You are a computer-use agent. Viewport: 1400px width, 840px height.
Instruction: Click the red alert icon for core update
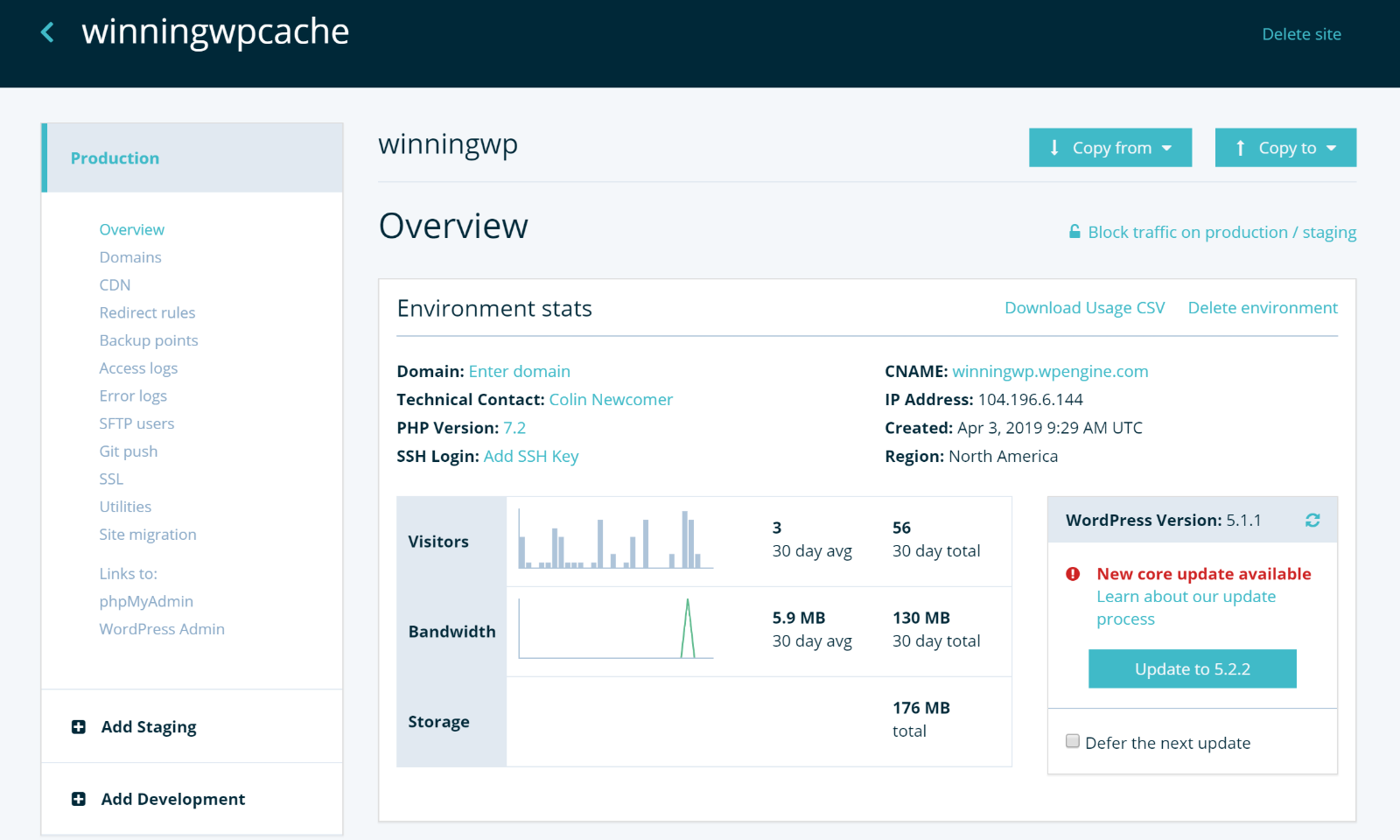point(1073,574)
